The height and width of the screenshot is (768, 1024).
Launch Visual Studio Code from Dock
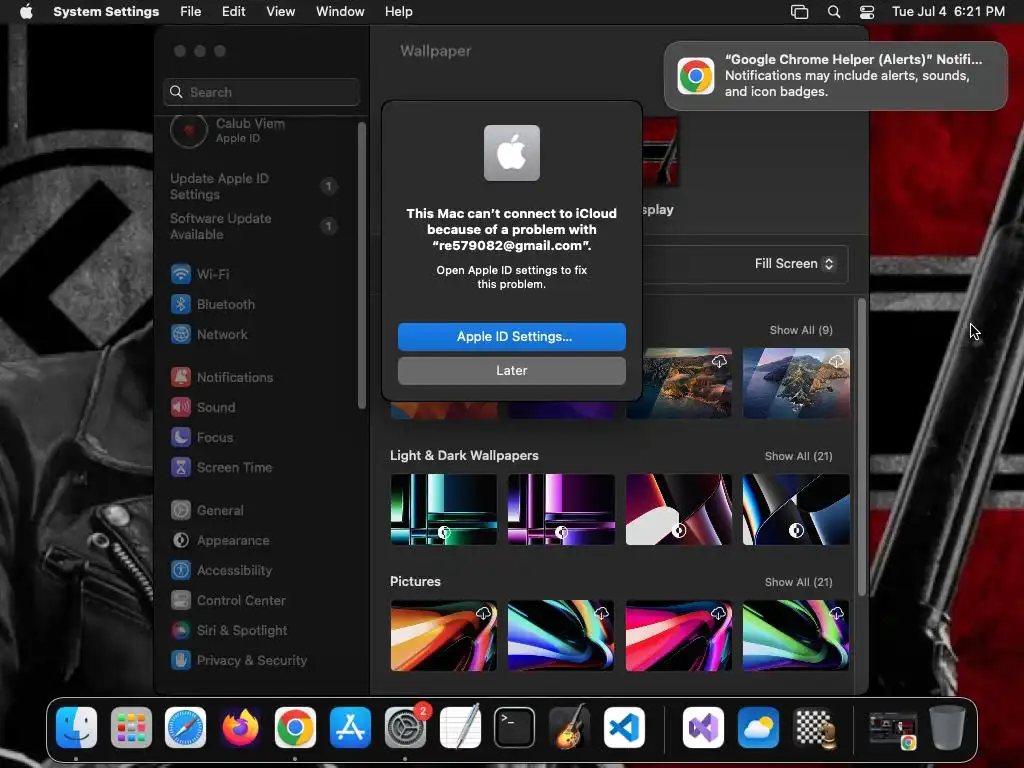[624, 727]
